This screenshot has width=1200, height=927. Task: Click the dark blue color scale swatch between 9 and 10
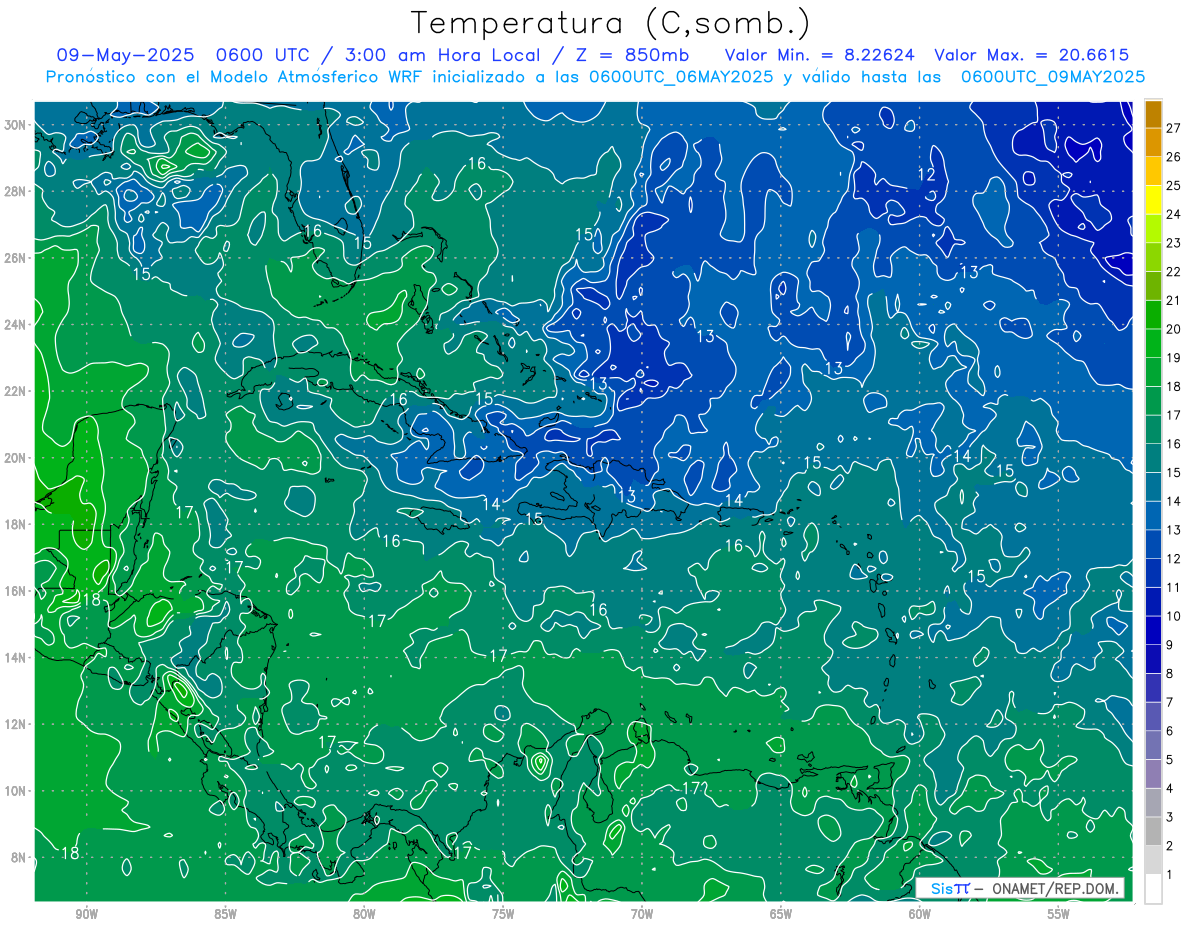click(1153, 630)
